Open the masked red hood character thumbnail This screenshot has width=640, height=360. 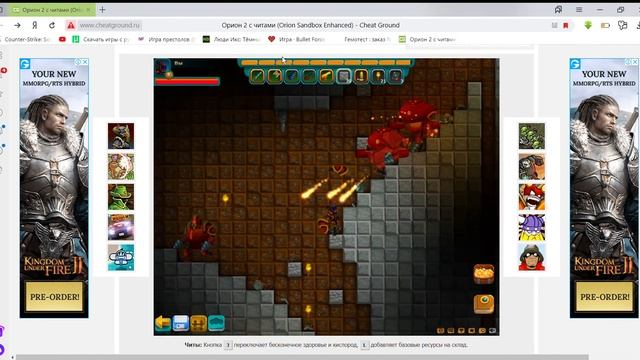click(x=532, y=257)
